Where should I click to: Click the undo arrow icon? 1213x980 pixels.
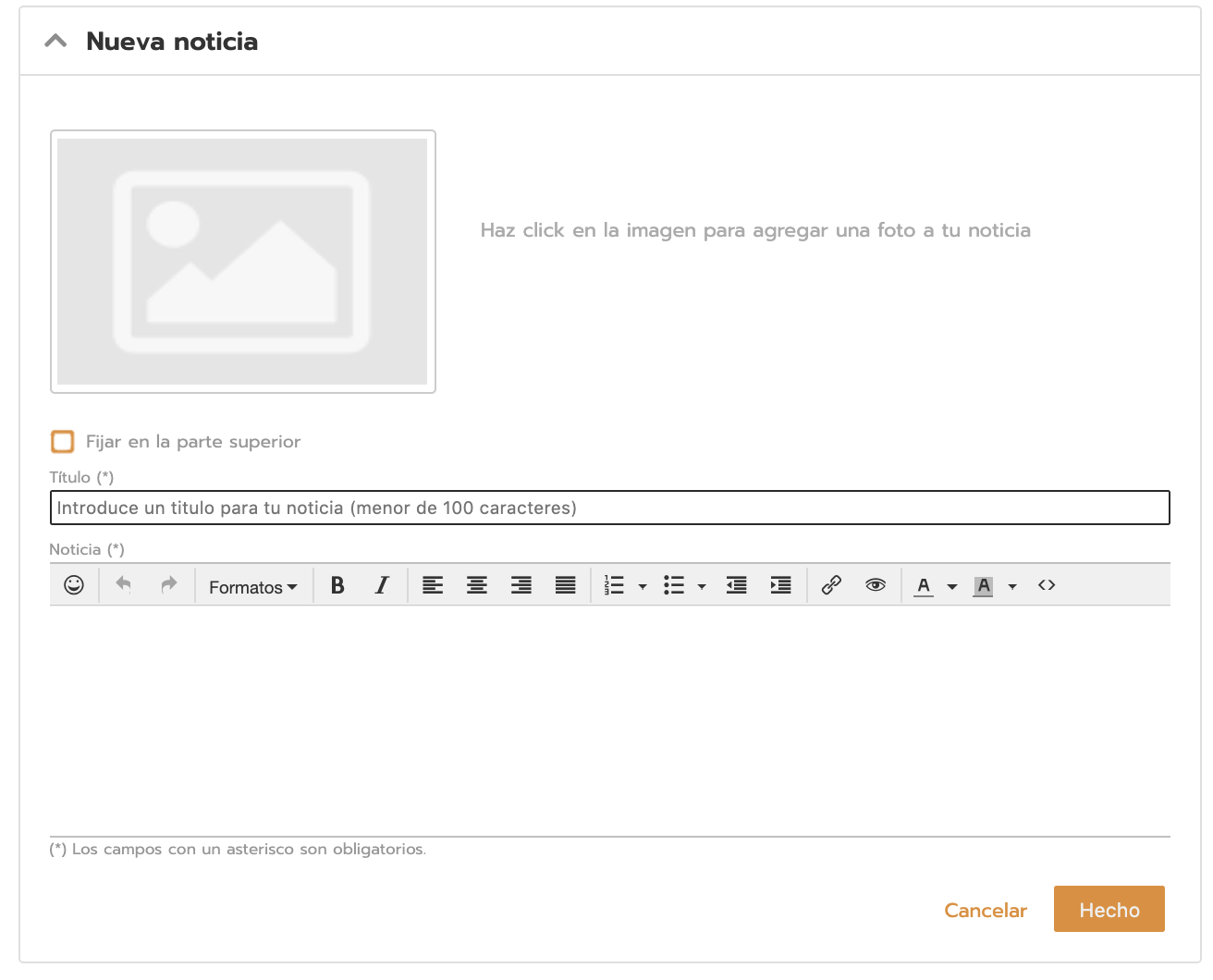pyautogui.click(x=123, y=585)
